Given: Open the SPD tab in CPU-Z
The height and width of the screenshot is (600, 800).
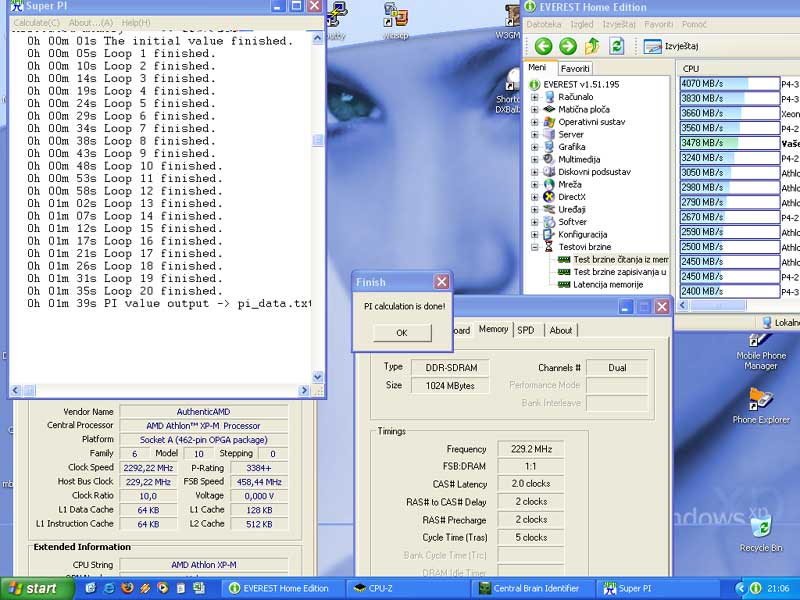Looking at the screenshot, I should [525, 330].
